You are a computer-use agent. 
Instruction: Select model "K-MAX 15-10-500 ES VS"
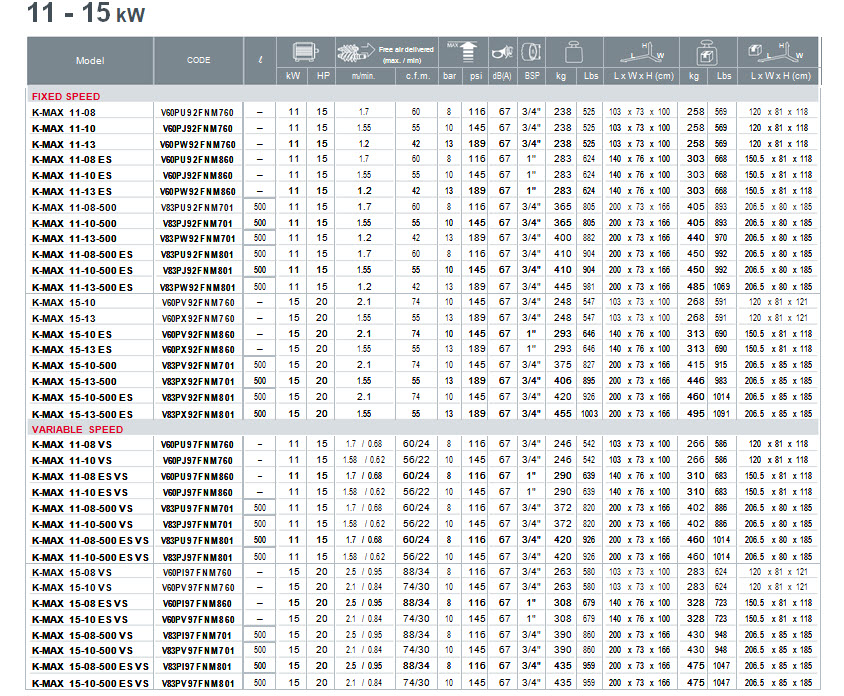click(x=90, y=684)
